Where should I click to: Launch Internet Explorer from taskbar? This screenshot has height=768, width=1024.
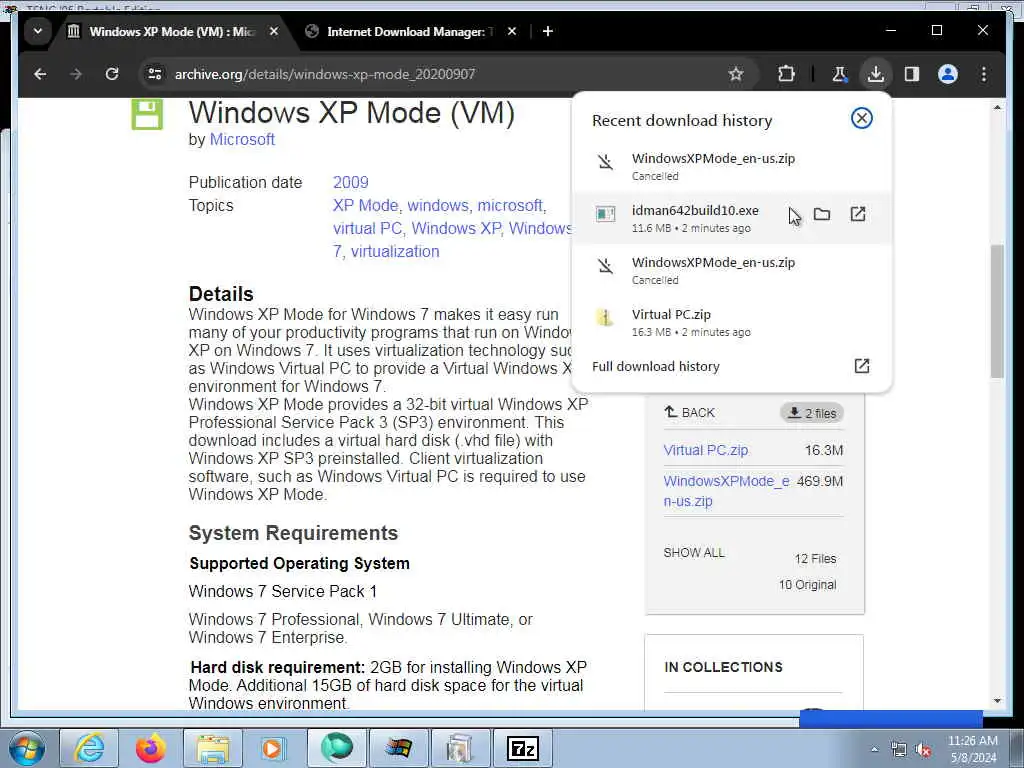click(89, 748)
